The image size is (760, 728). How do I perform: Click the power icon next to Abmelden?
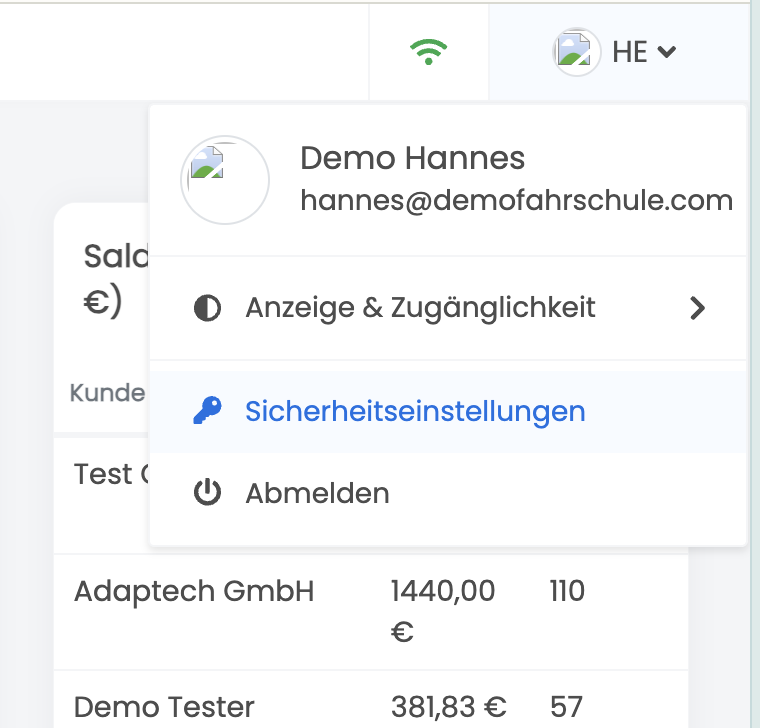[207, 493]
